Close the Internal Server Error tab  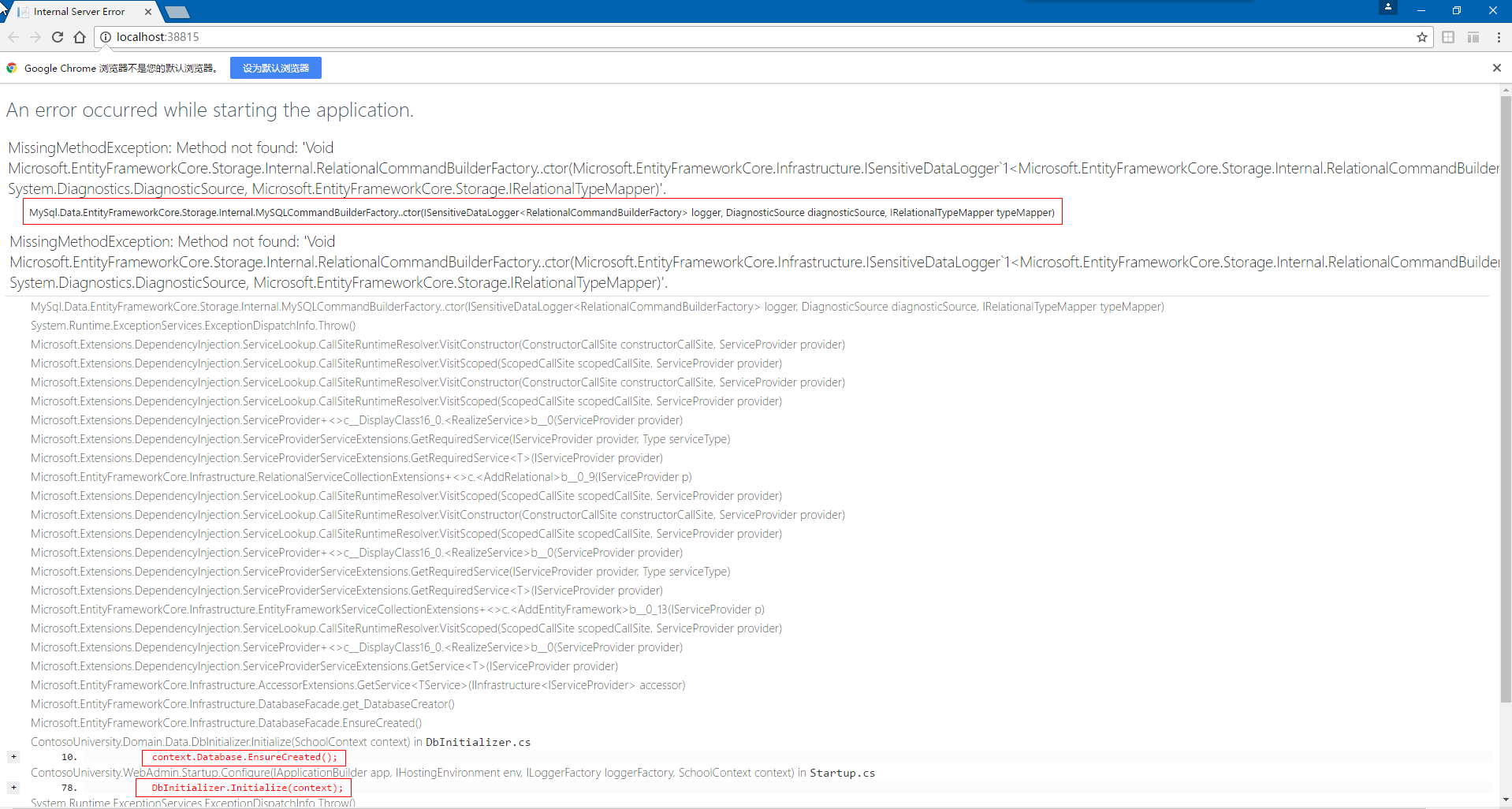[147, 11]
